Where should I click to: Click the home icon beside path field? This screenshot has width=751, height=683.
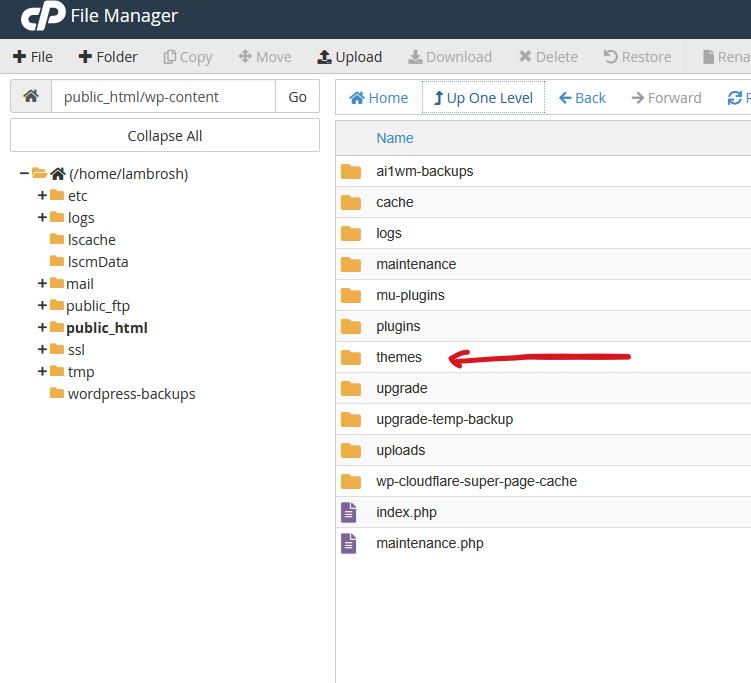[x=31, y=97]
